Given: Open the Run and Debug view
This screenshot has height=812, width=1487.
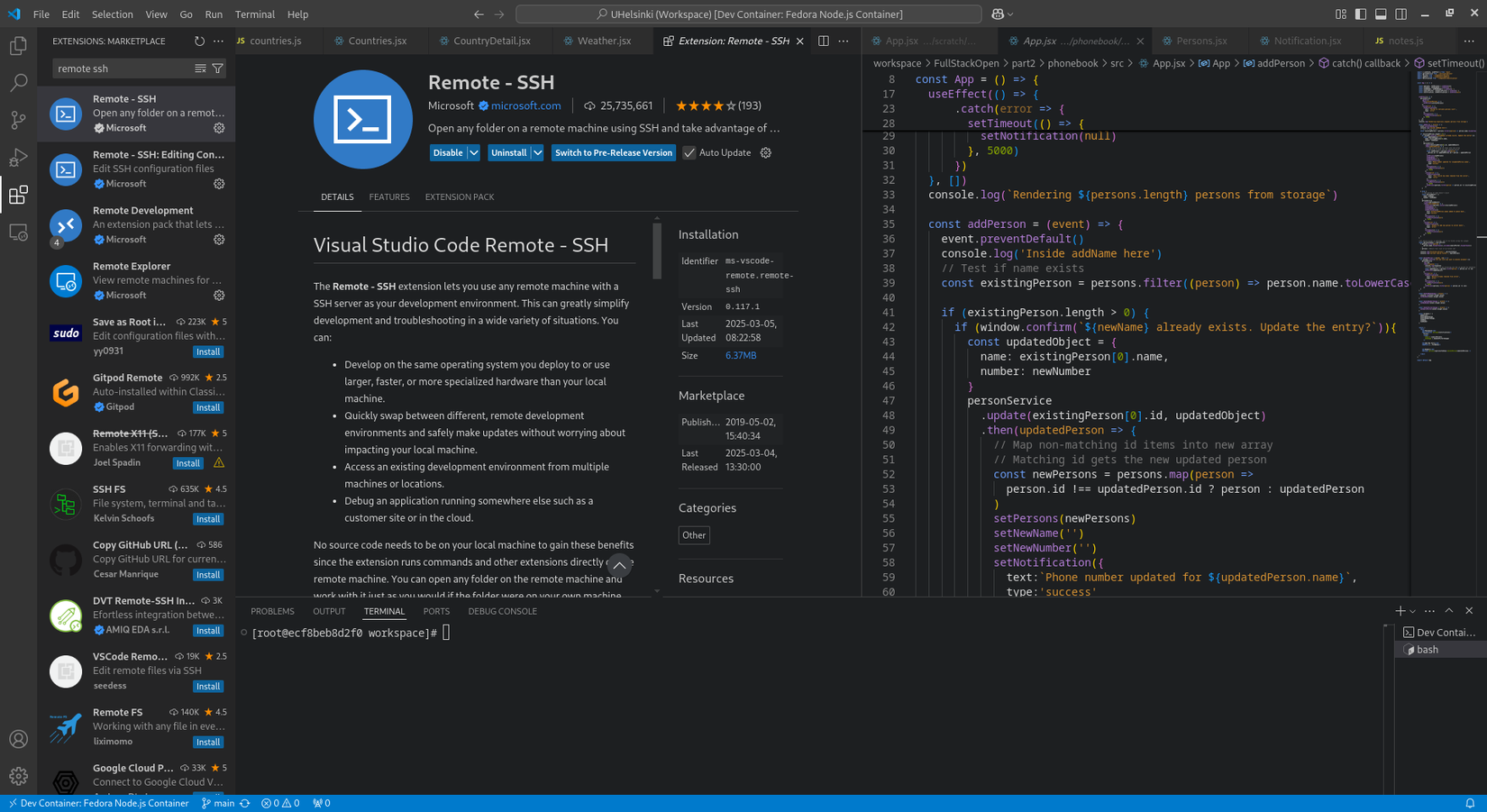Looking at the screenshot, I should [18, 157].
